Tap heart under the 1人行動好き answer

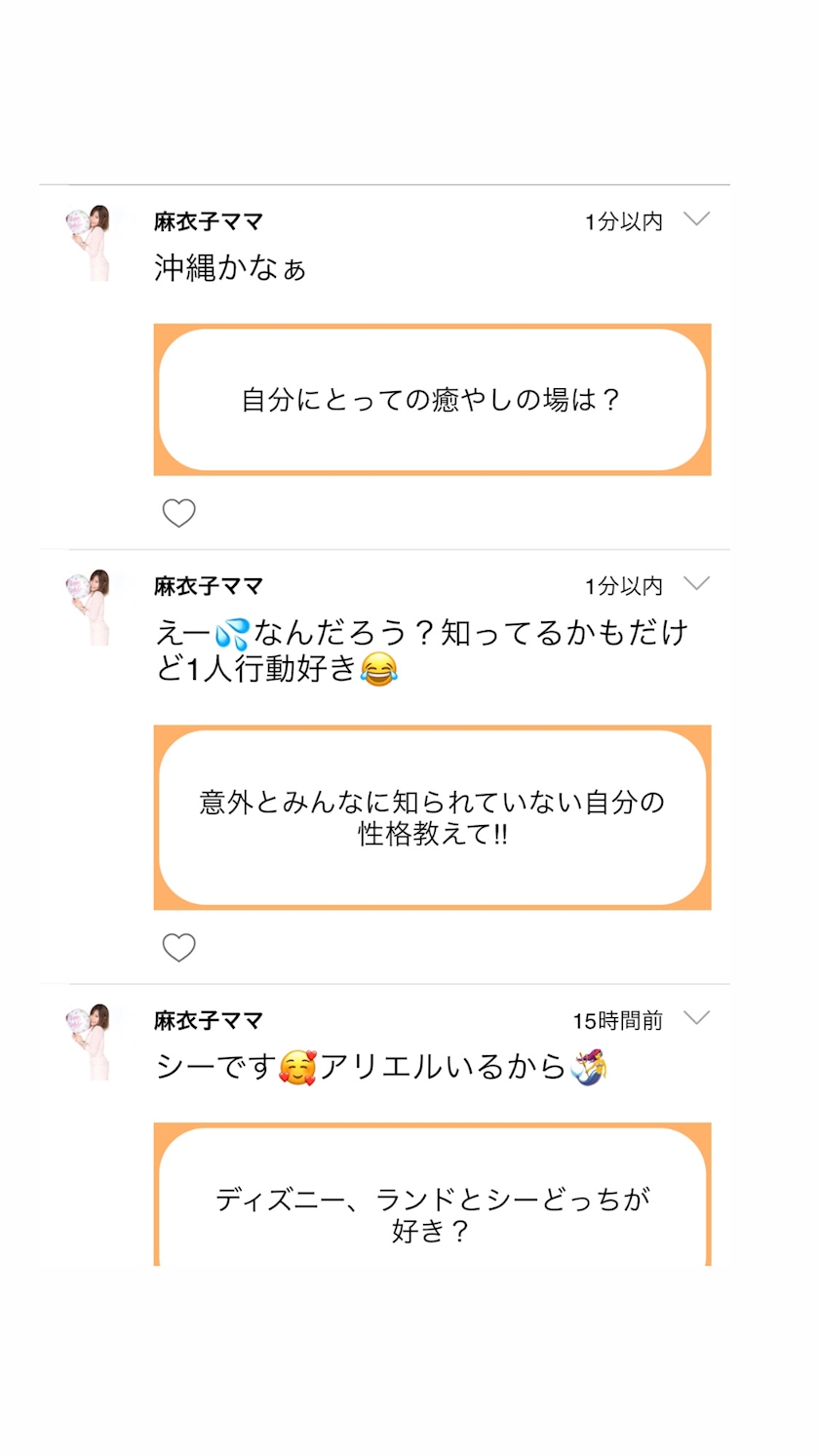point(178,947)
